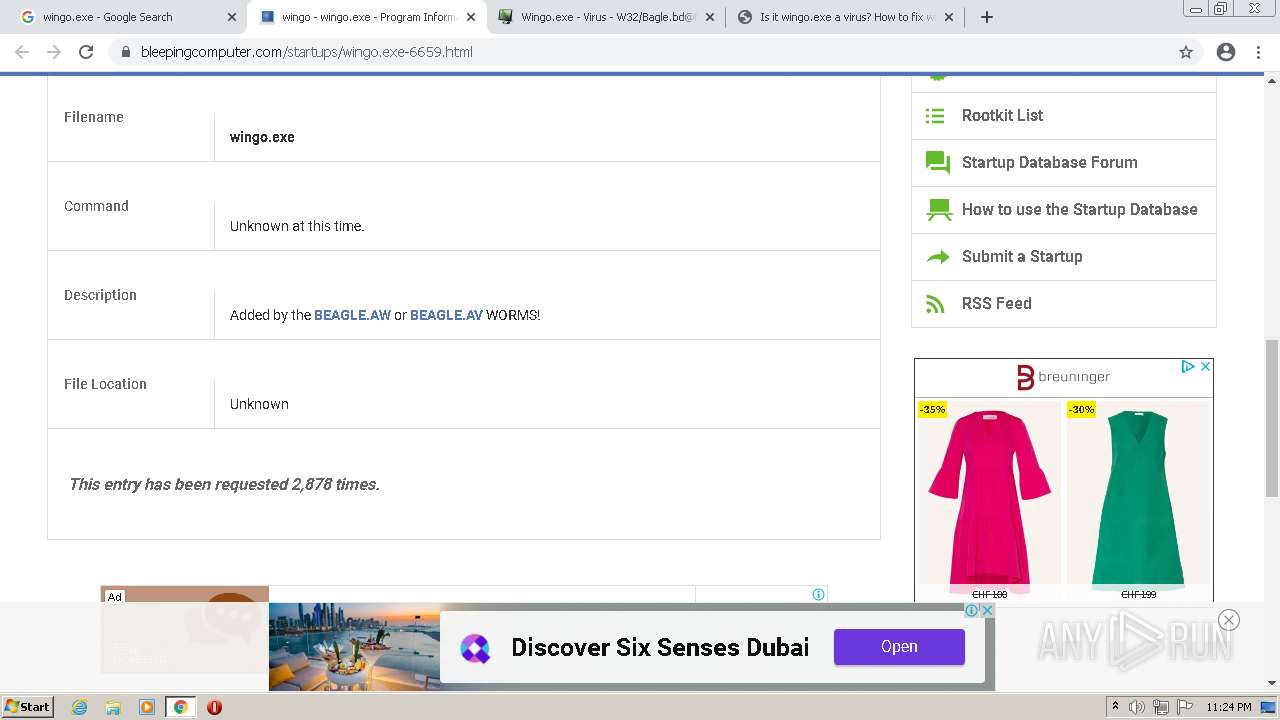
Task: Click the volume speaker tray icon
Action: tap(1137, 707)
